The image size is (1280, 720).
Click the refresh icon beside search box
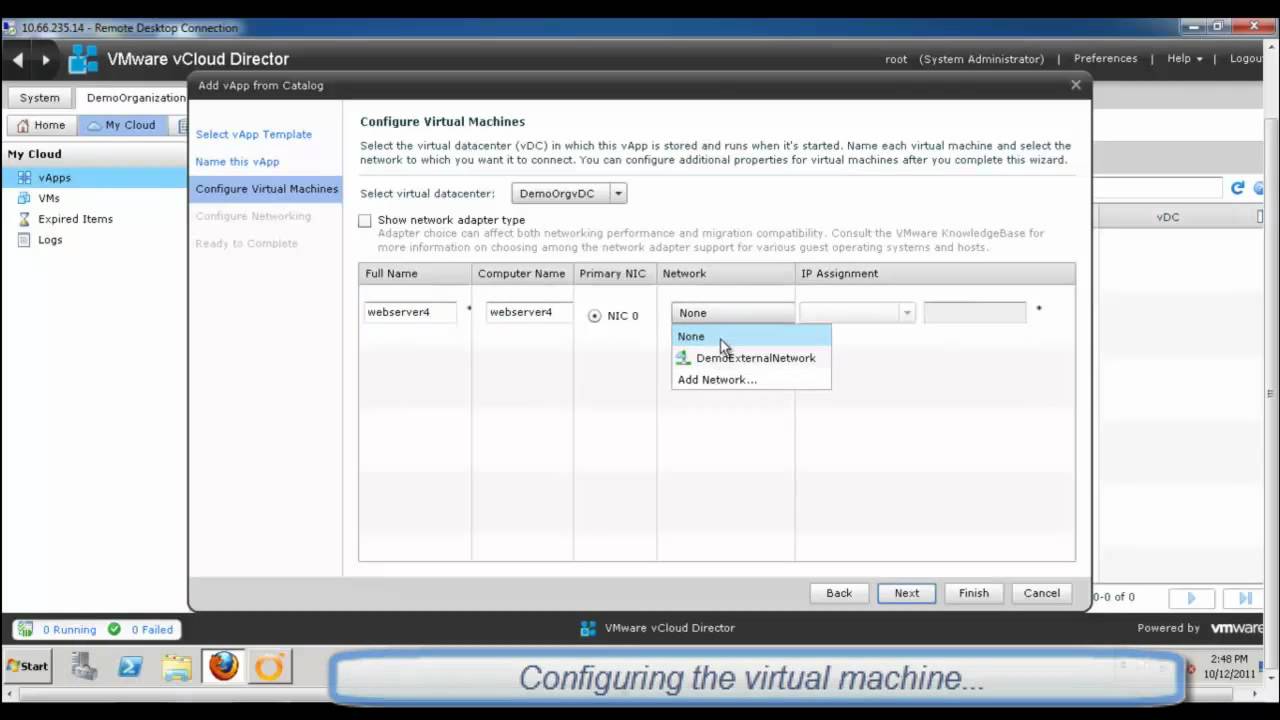pyautogui.click(x=1237, y=188)
